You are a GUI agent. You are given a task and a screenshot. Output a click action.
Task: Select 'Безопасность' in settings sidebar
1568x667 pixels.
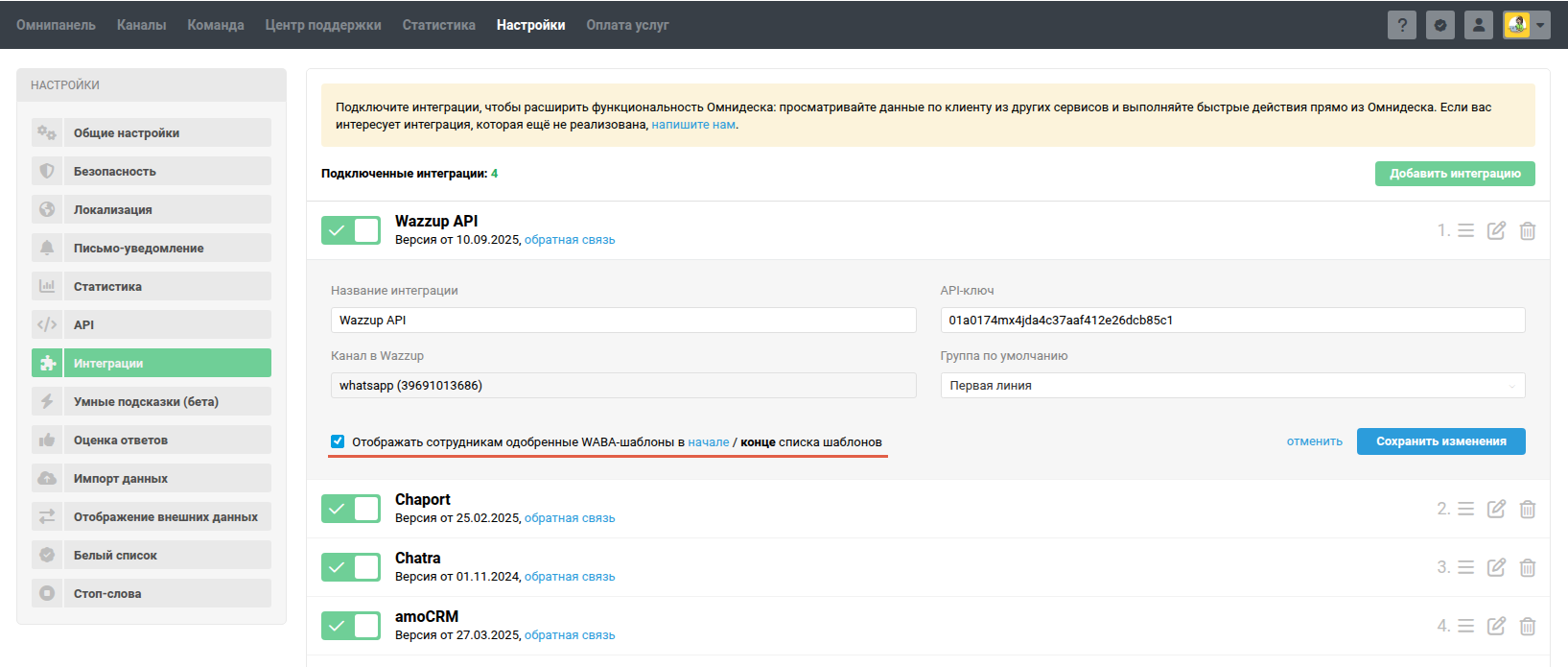click(152, 171)
